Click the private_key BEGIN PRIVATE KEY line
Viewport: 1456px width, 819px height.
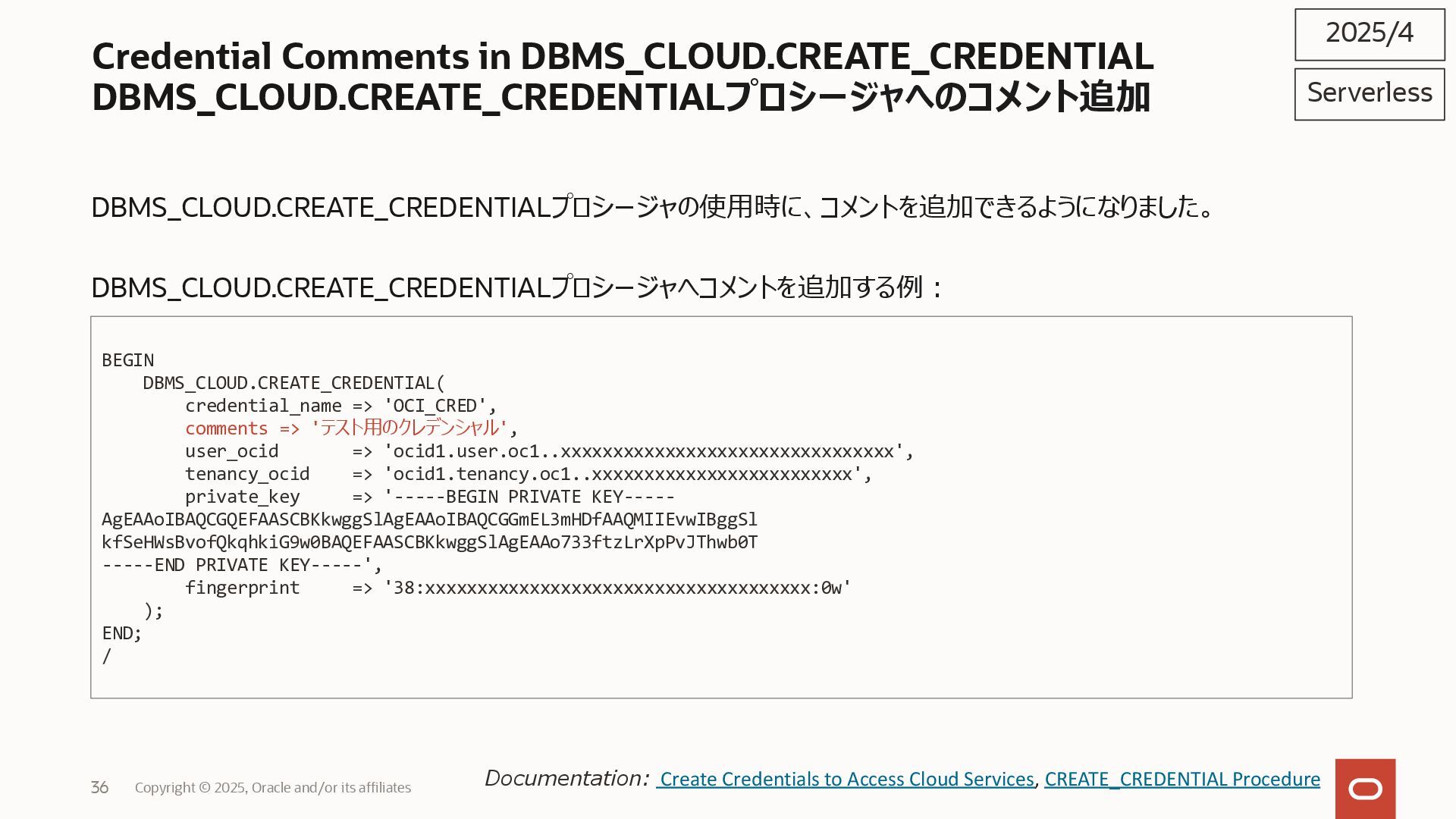(429, 497)
